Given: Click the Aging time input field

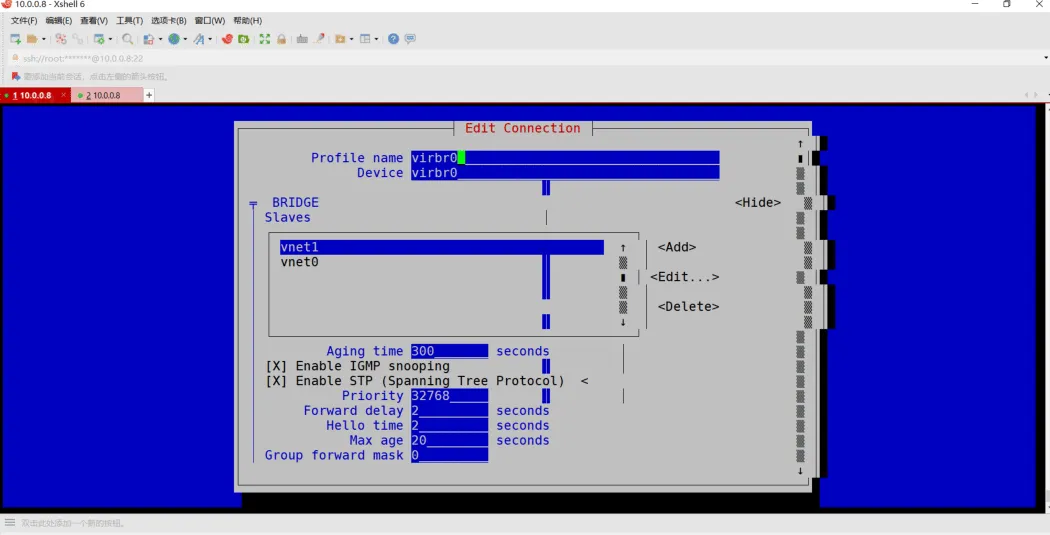Looking at the screenshot, I should tap(449, 351).
